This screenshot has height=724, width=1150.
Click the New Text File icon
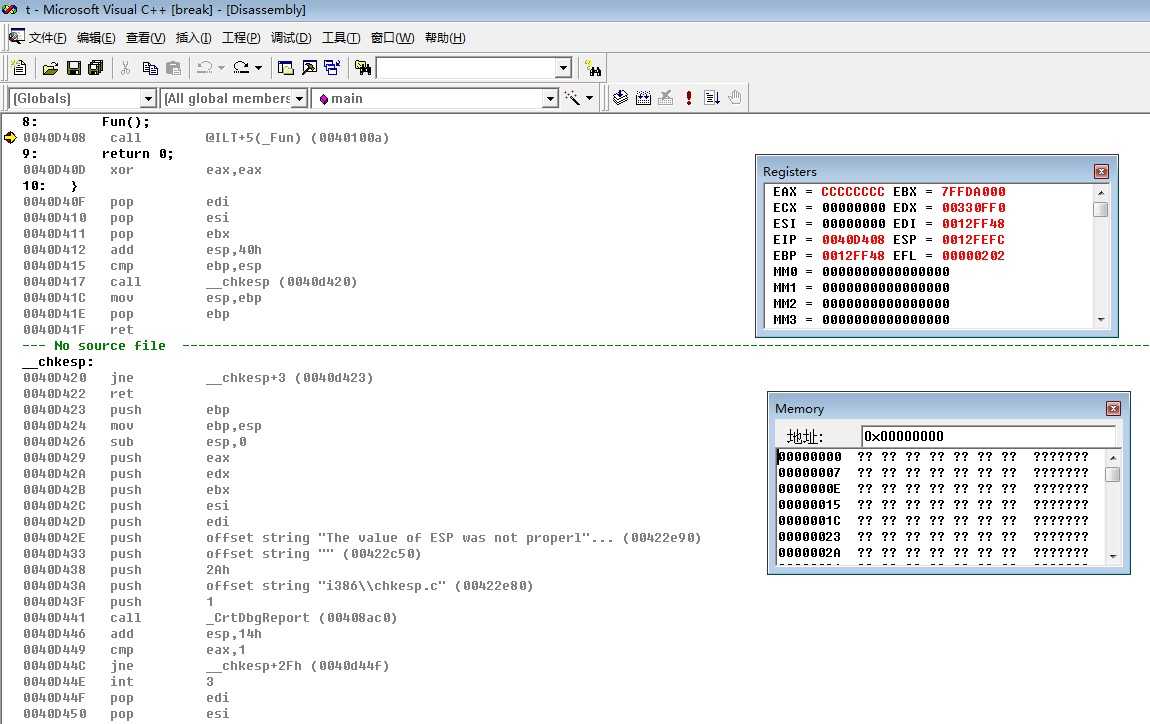[x=20, y=68]
